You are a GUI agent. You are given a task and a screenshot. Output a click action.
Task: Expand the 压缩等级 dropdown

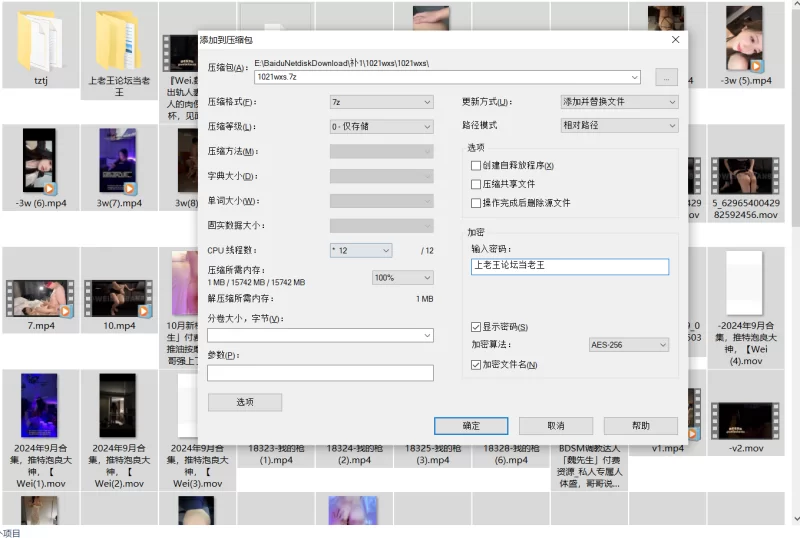point(381,127)
